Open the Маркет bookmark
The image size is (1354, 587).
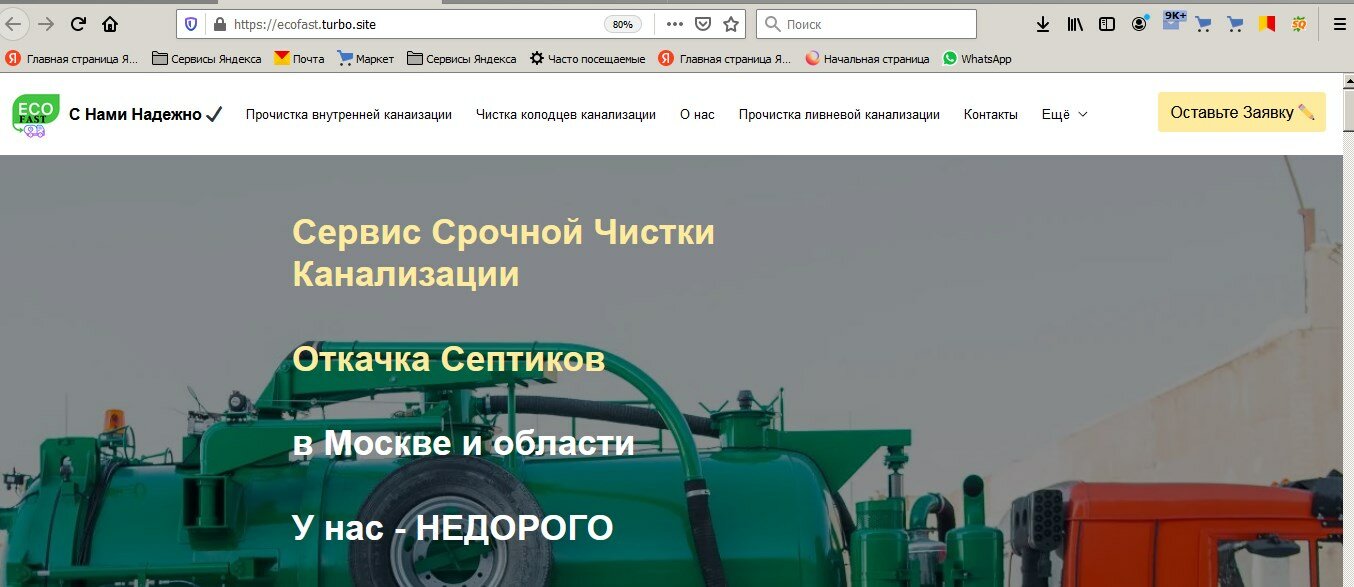[x=365, y=59]
